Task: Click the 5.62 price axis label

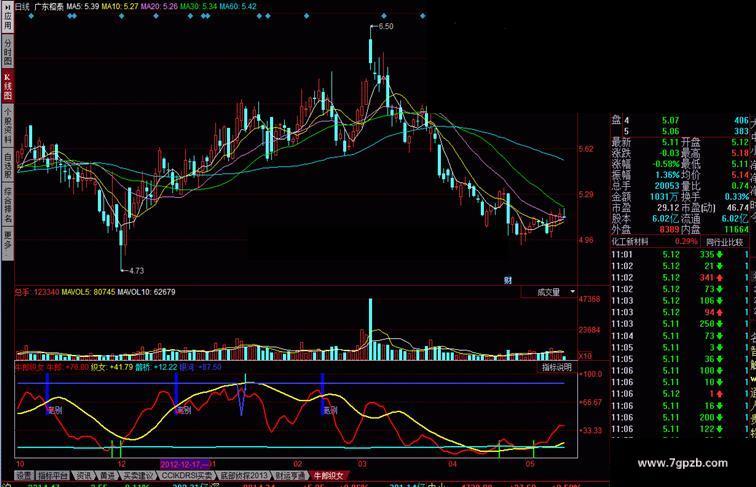Action: click(586, 149)
